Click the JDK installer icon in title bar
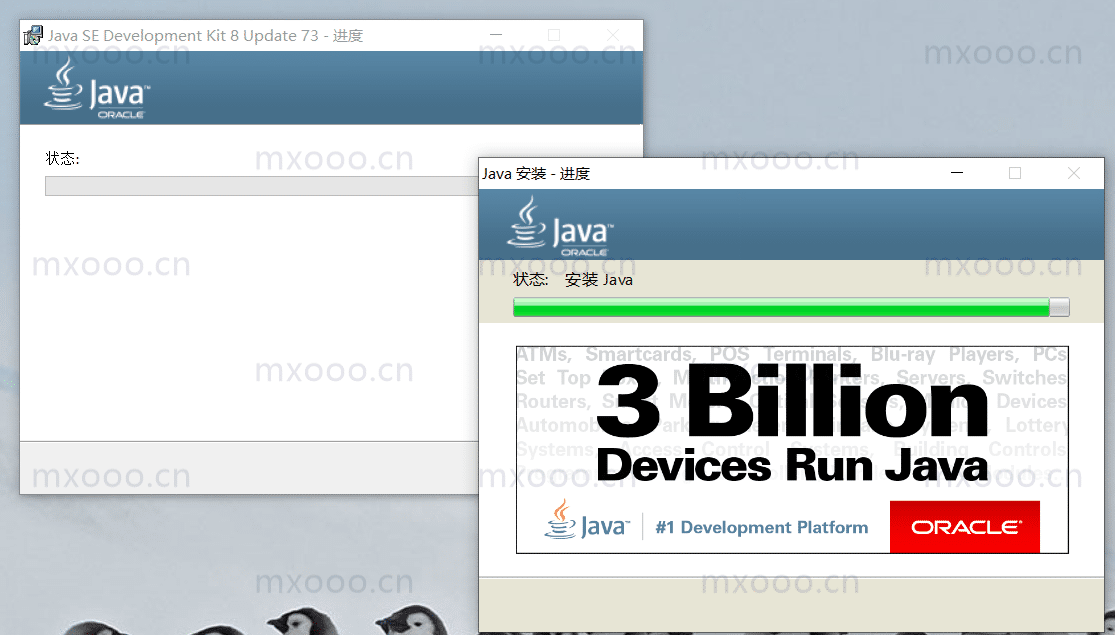The width and height of the screenshot is (1115, 635). pos(33,36)
